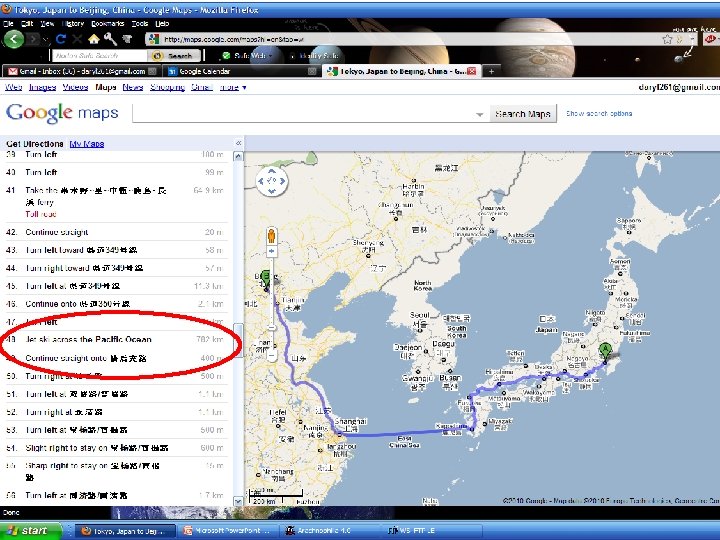This screenshot has height=540, width=720.
Task: Open the Bookmarks menu
Action: point(107,23)
